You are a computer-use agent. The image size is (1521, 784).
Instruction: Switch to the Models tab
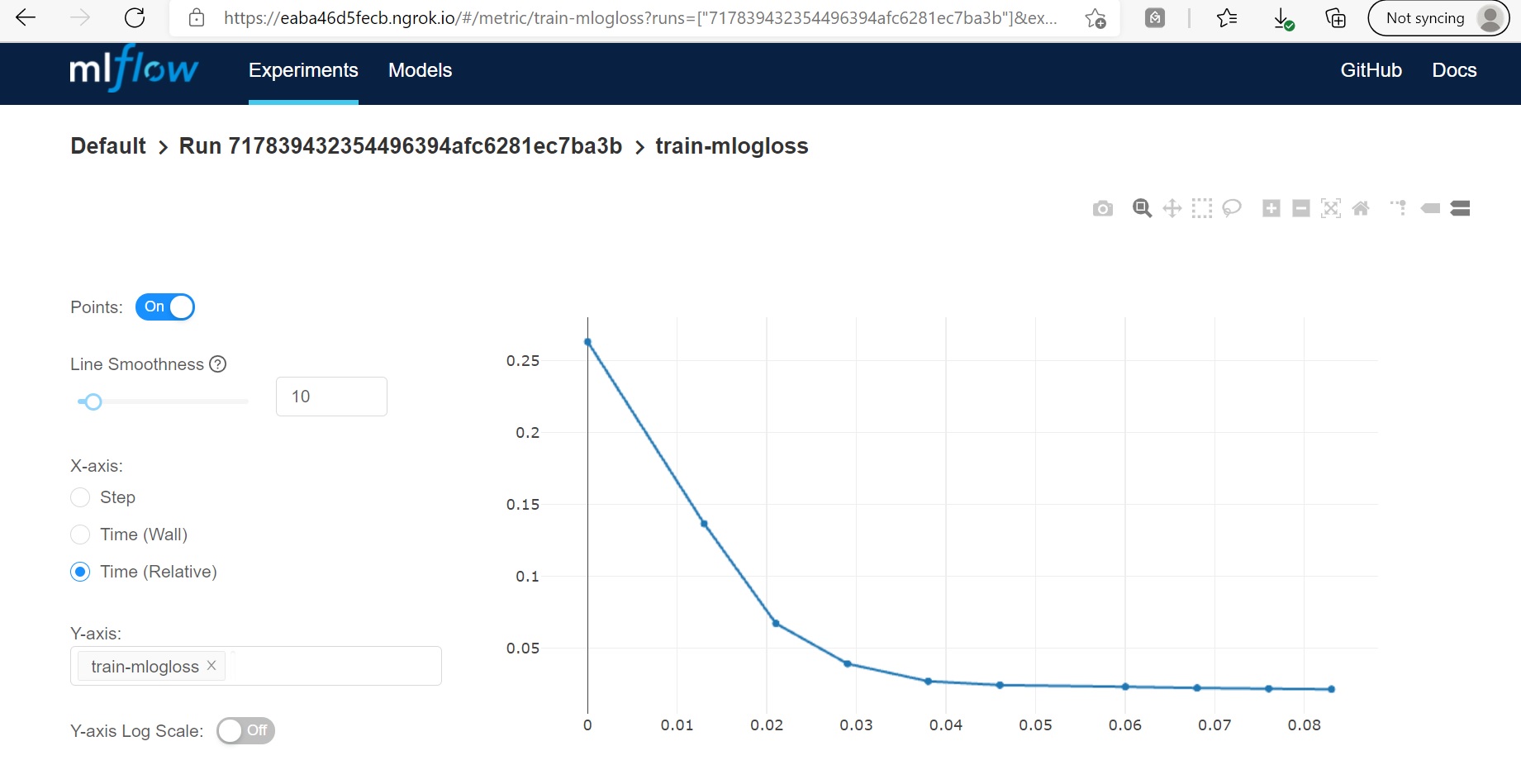pos(420,70)
